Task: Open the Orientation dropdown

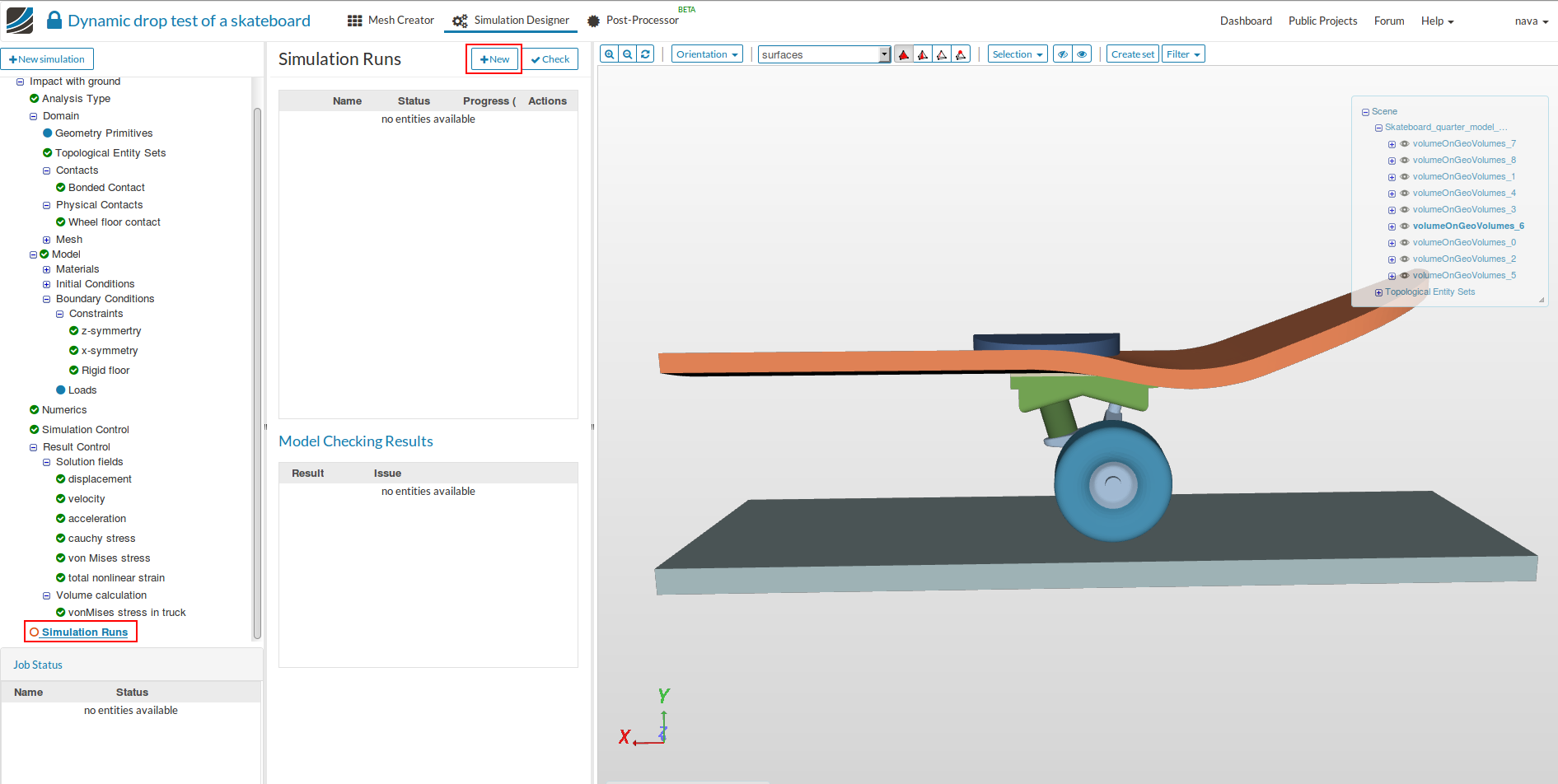Action: [x=707, y=54]
